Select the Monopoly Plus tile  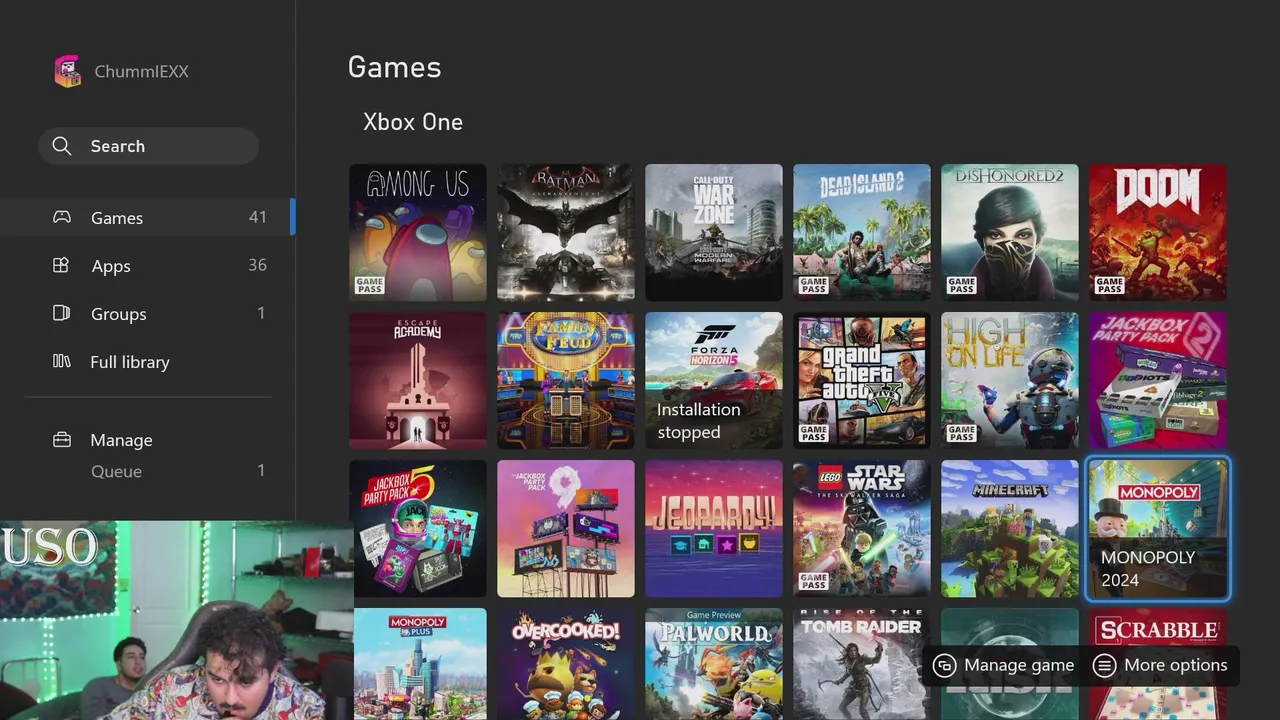coord(418,664)
